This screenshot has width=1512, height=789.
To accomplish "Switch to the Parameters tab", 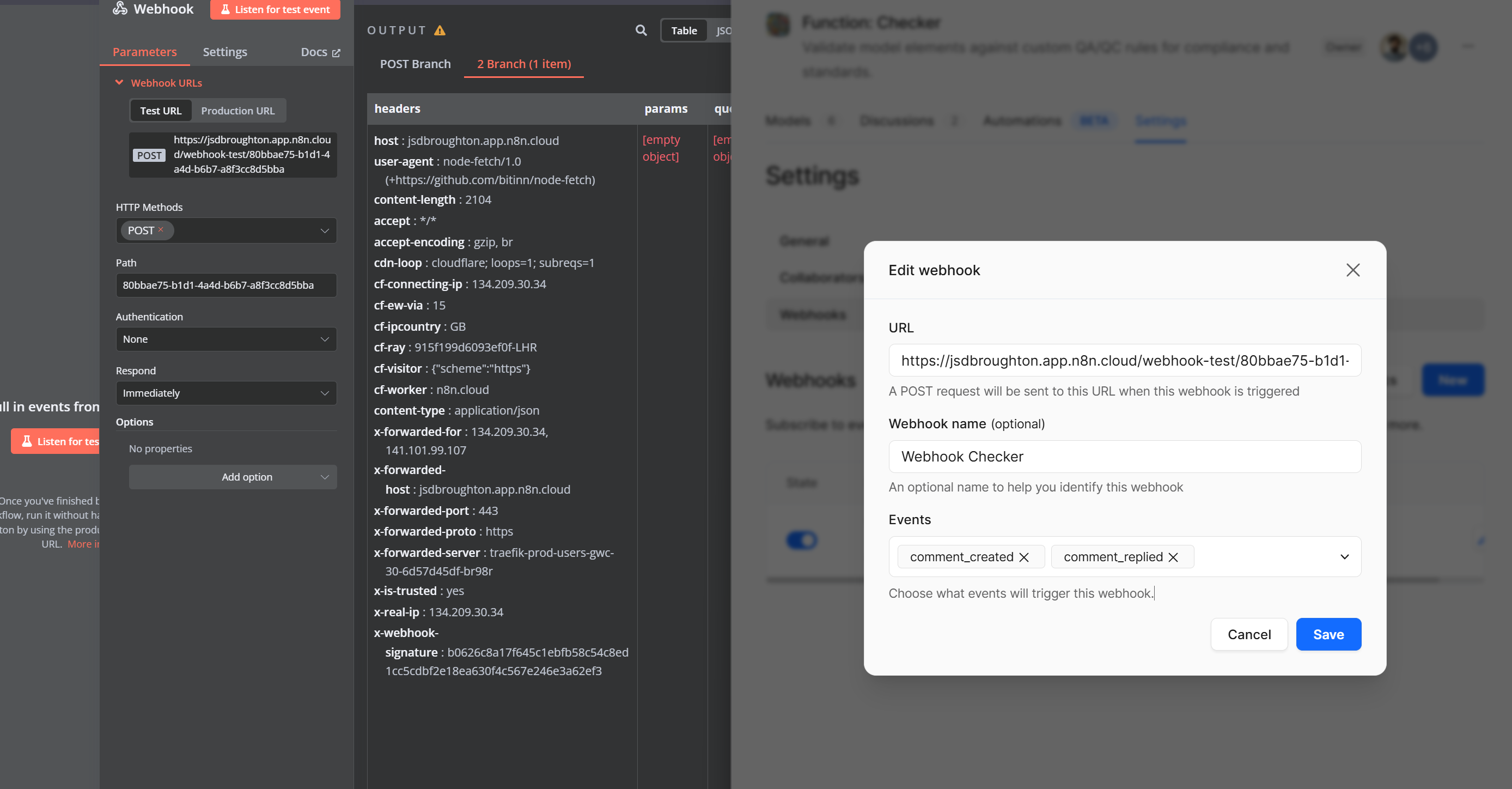I will 144,52.
